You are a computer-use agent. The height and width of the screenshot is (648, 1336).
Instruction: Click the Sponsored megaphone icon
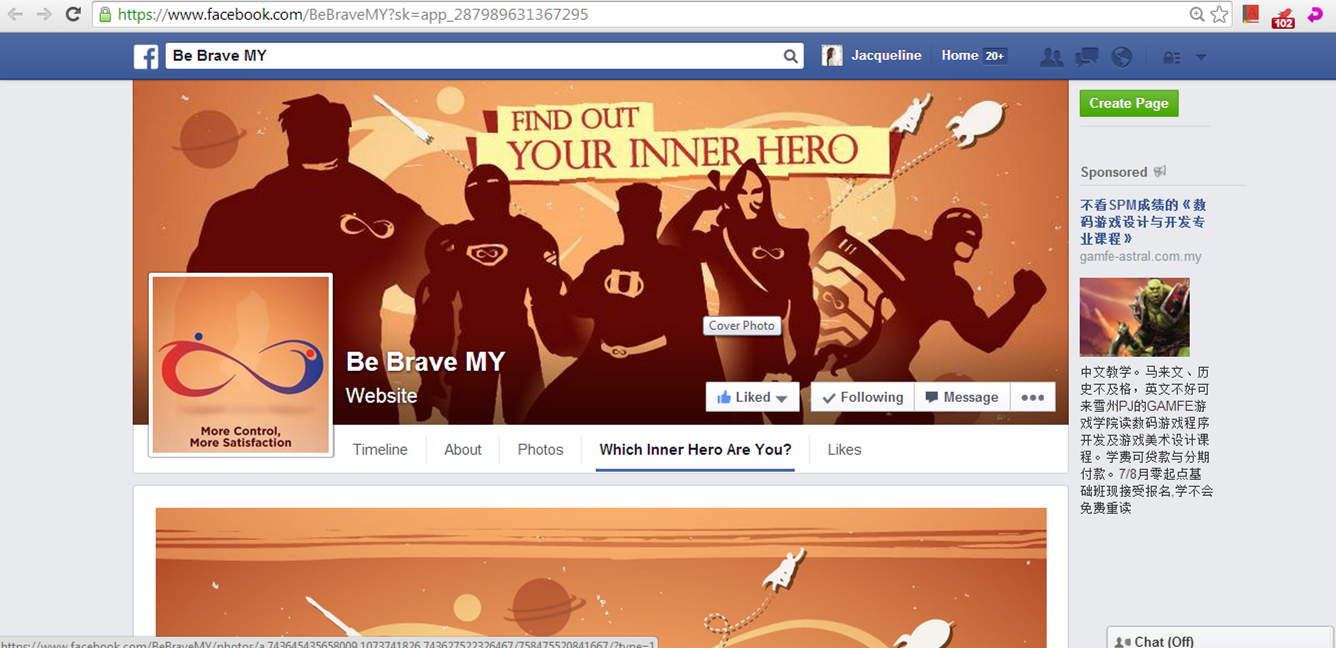[1160, 171]
